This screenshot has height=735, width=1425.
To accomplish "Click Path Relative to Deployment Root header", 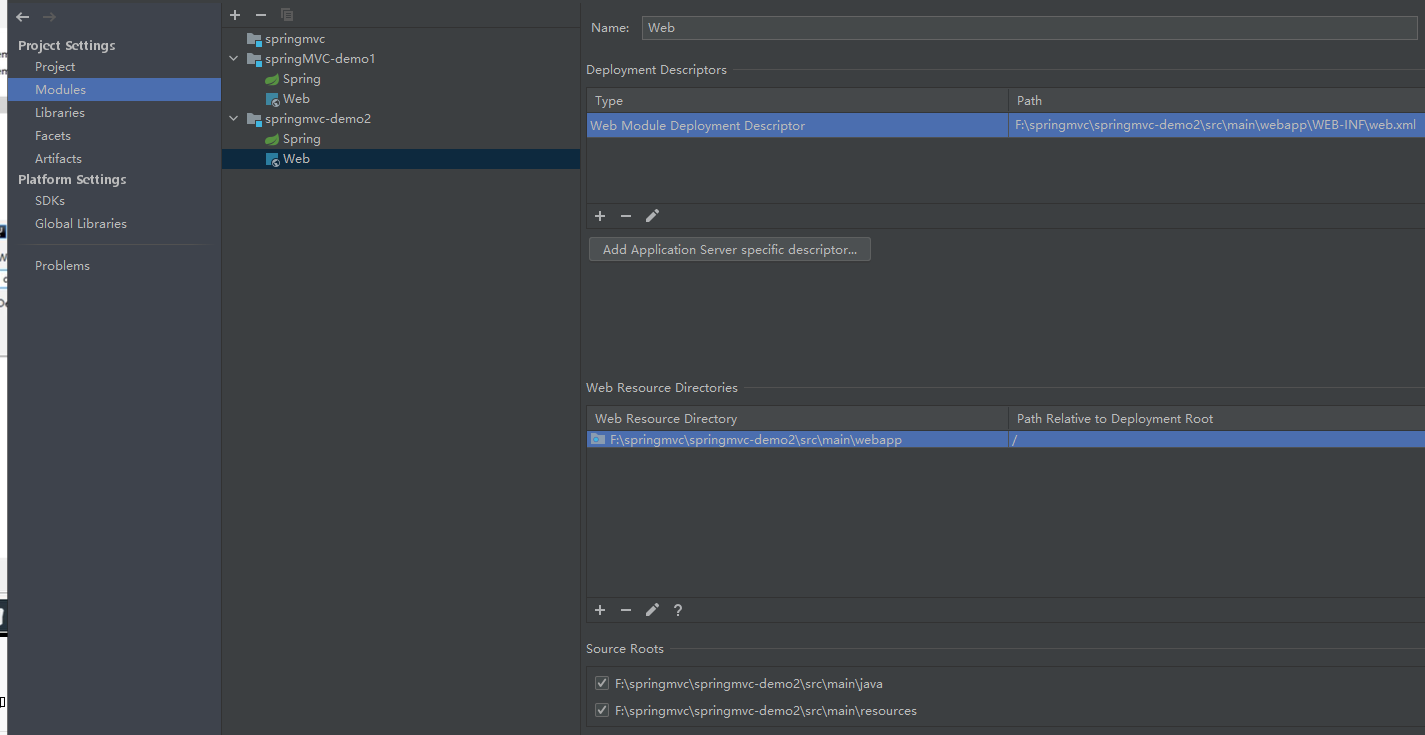I will click(1216, 419).
